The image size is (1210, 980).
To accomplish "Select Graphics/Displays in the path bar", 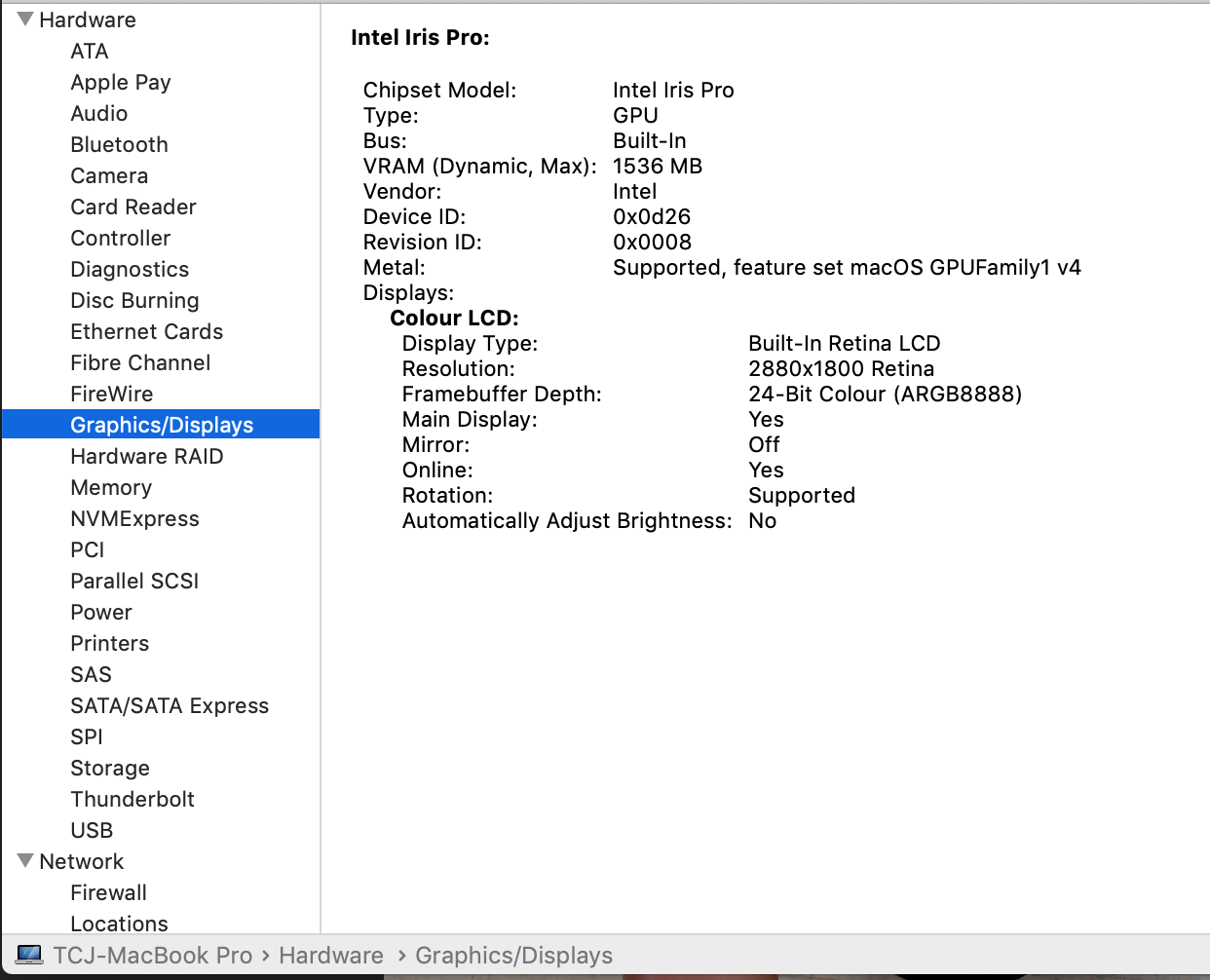I will pyautogui.click(x=514, y=956).
